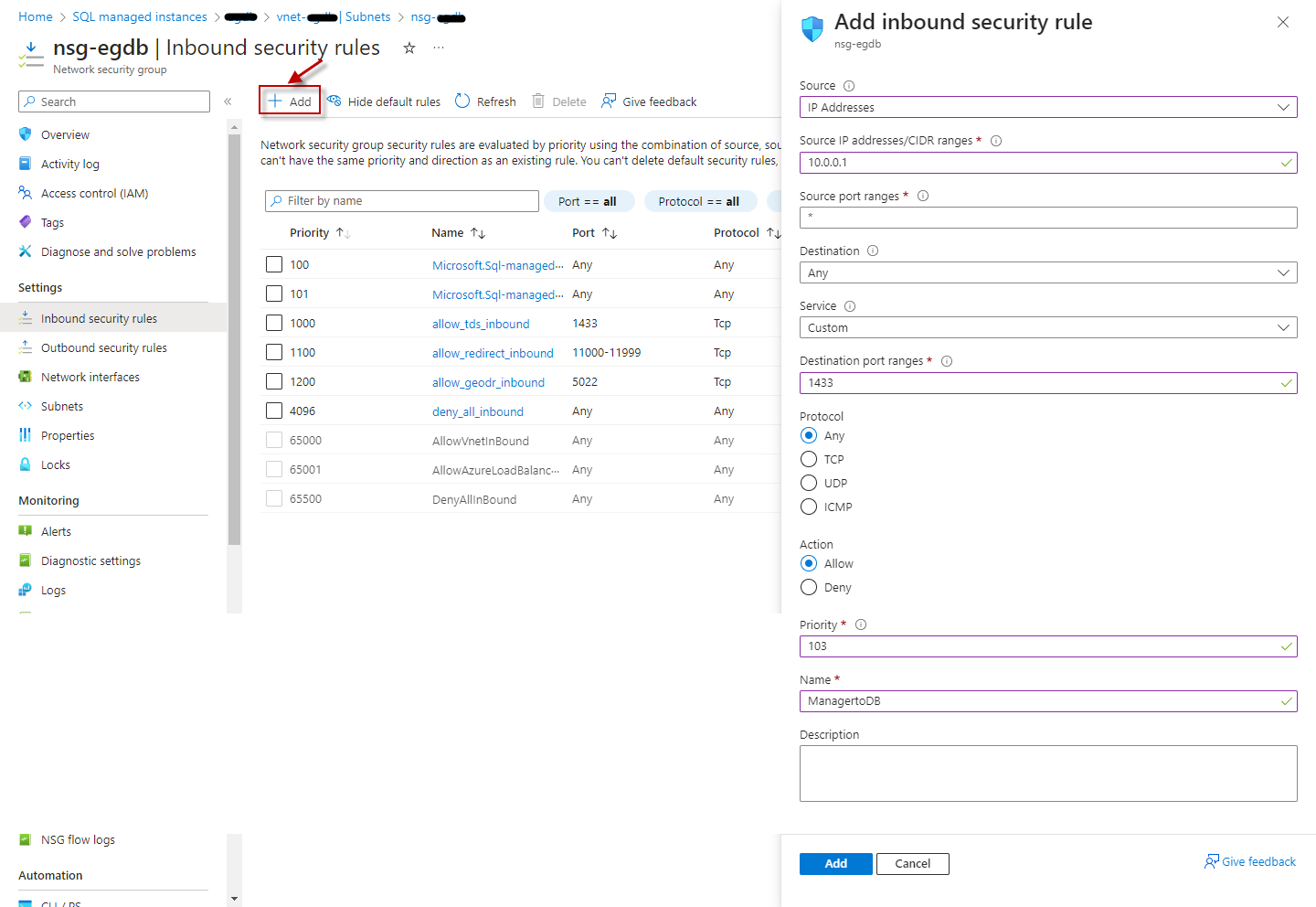Select the Allow action radio button
The height and width of the screenshot is (907, 1316).
tap(809, 563)
